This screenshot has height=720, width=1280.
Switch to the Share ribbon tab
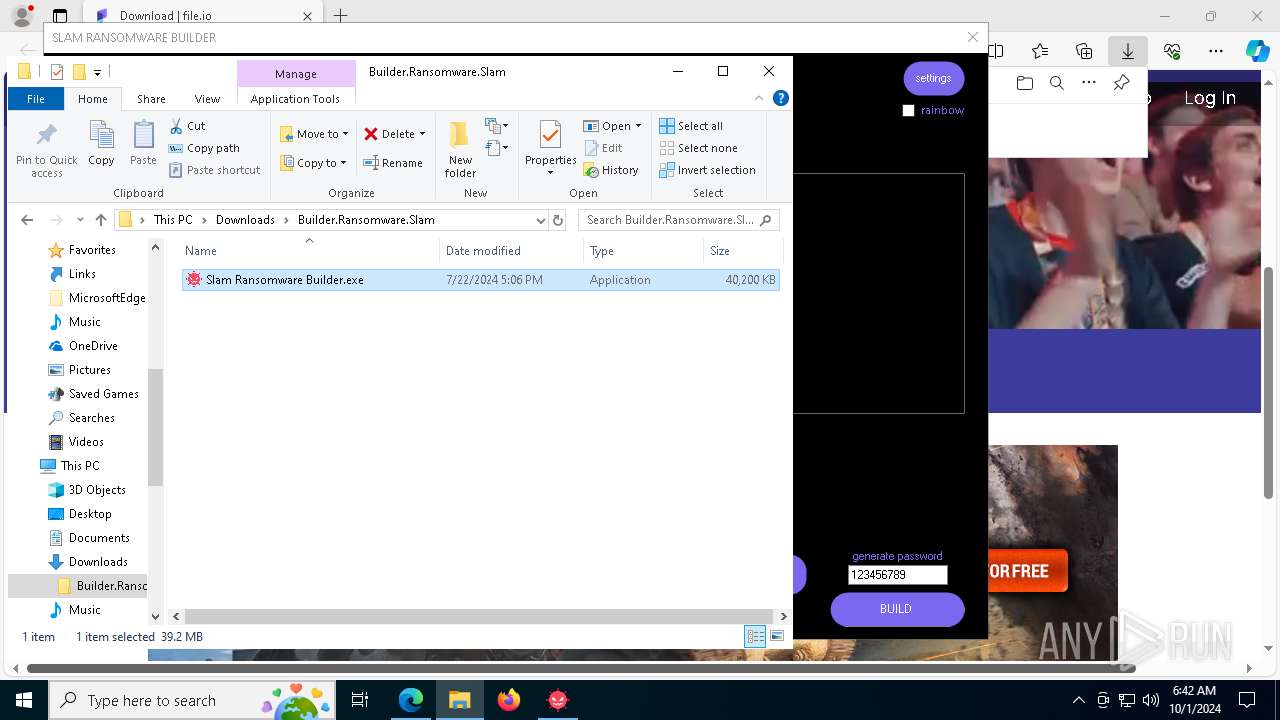point(151,99)
